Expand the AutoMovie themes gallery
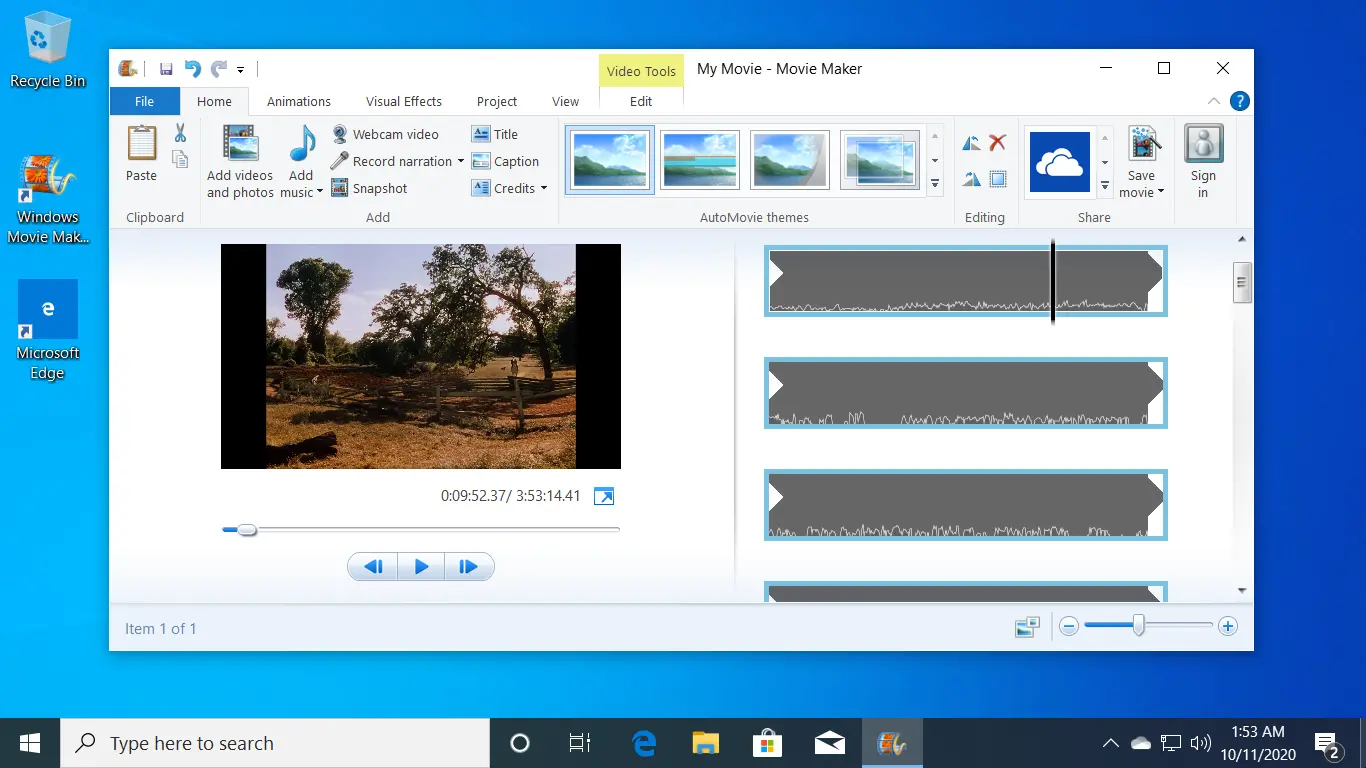 (x=934, y=183)
